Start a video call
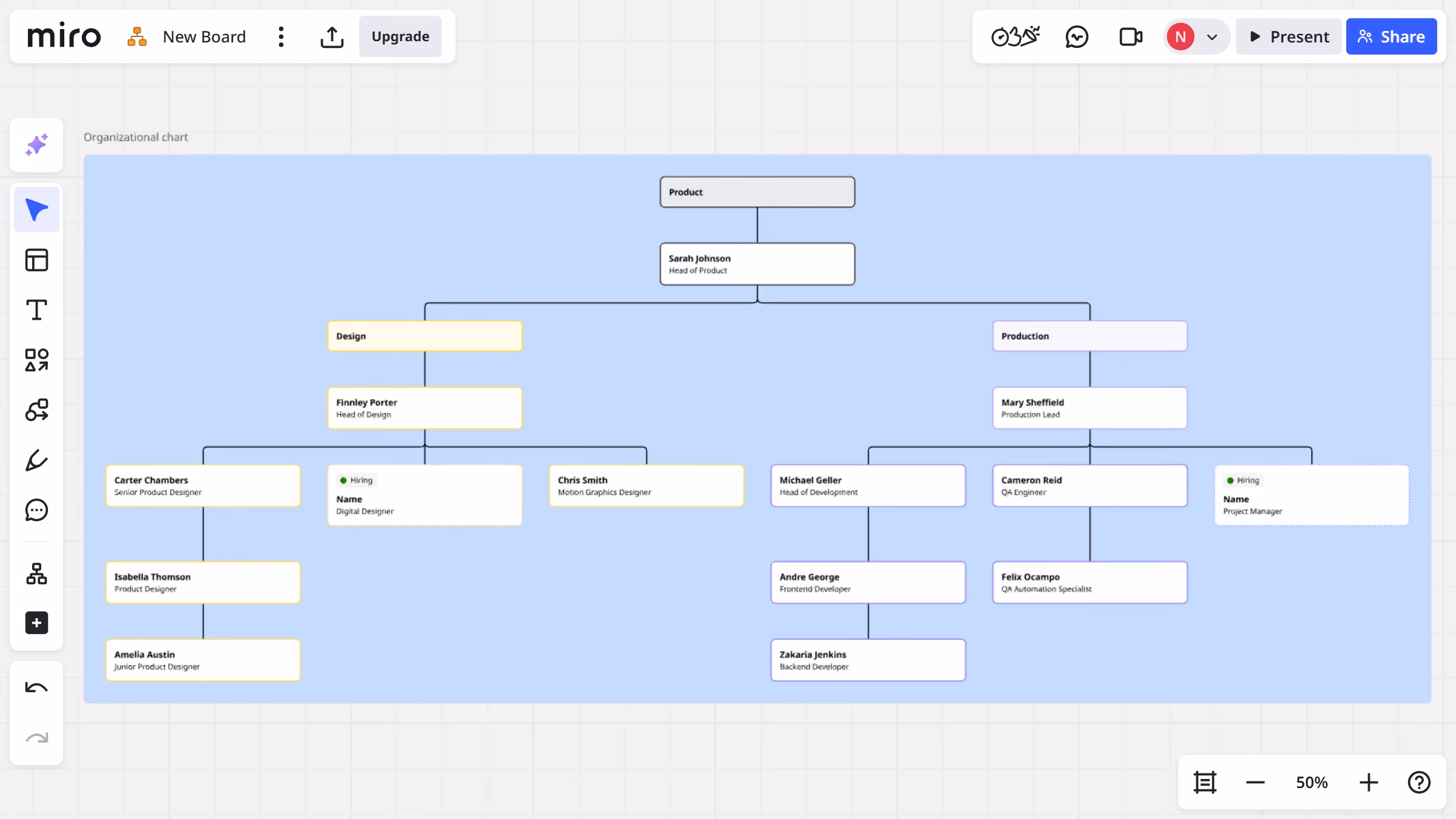The height and width of the screenshot is (819, 1456). (x=1131, y=36)
